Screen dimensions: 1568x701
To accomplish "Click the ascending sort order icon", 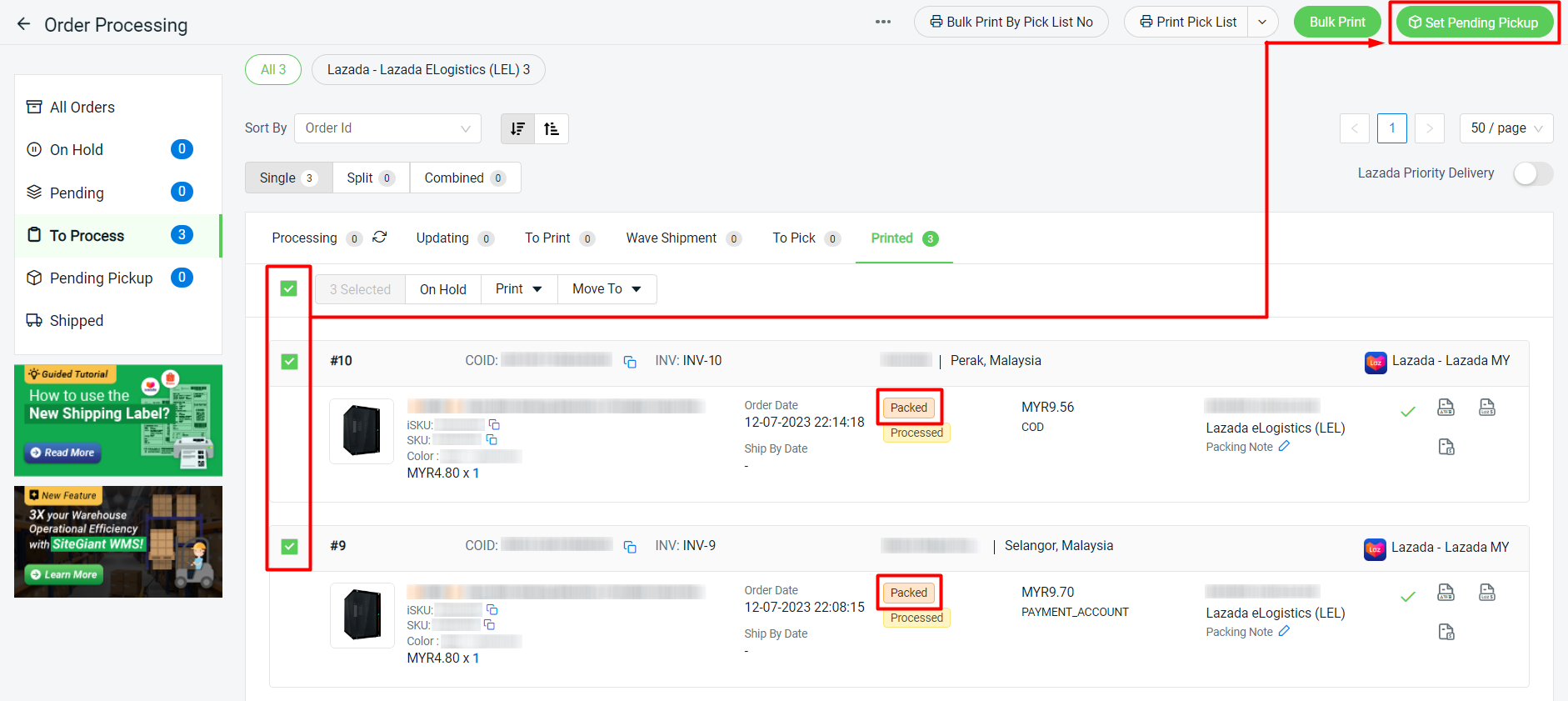I will tap(552, 128).
